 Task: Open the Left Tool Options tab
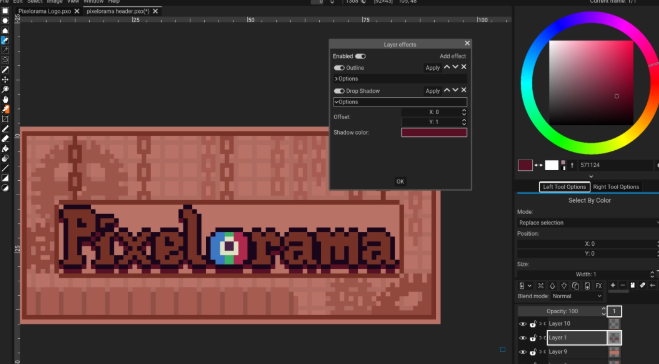point(564,187)
